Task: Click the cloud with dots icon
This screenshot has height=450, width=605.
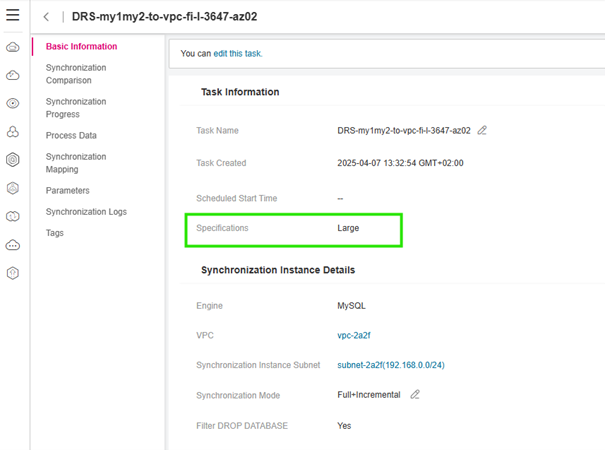Action: tap(13, 245)
